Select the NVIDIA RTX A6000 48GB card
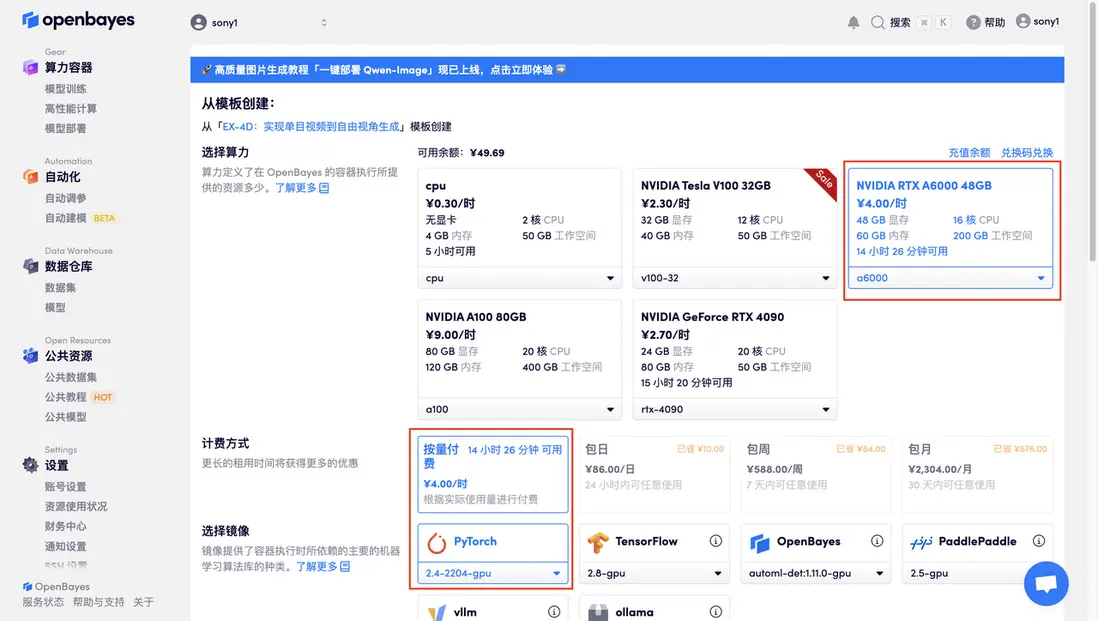This screenshot has height=621, width=1098. (950, 226)
